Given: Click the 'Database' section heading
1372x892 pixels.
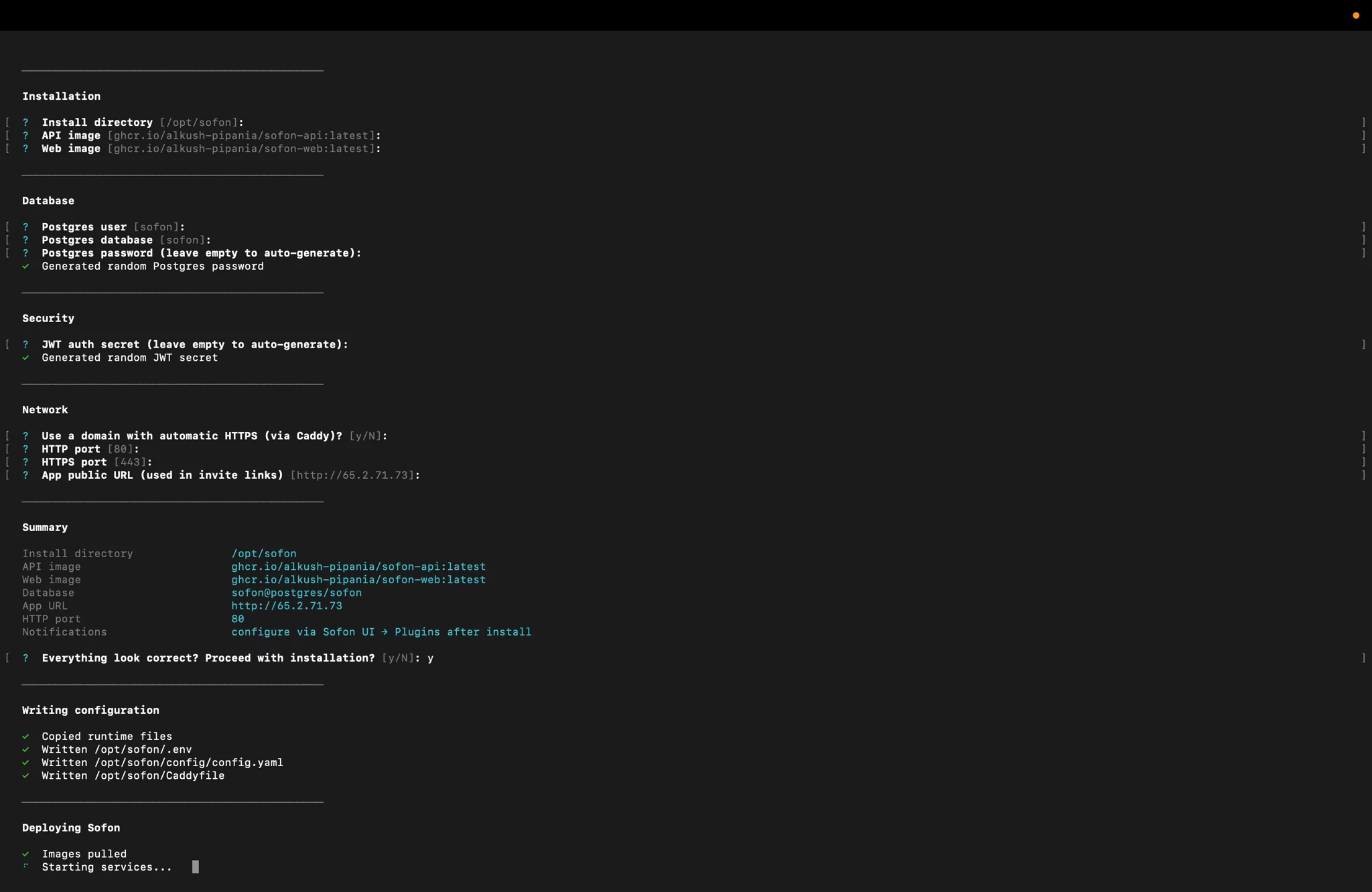Looking at the screenshot, I should pyautogui.click(x=48, y=201).
